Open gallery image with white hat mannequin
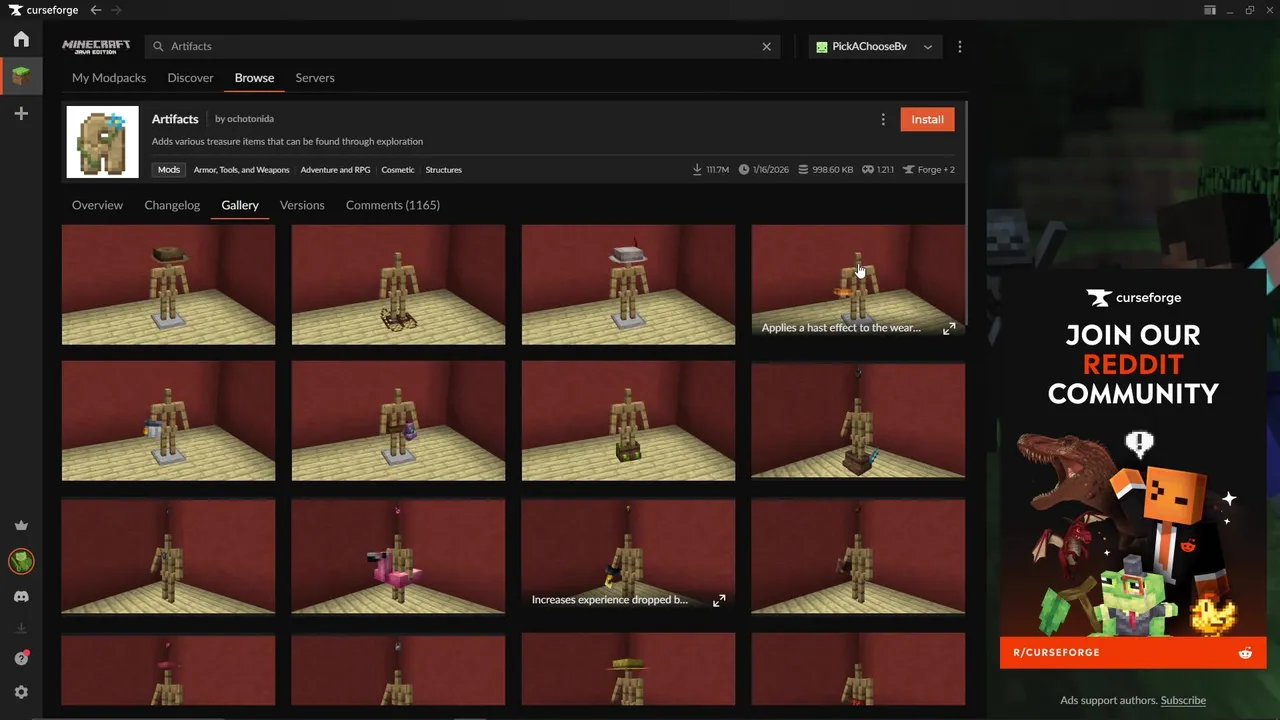This screenshot has width=1280, height=720. coord(628,284)
